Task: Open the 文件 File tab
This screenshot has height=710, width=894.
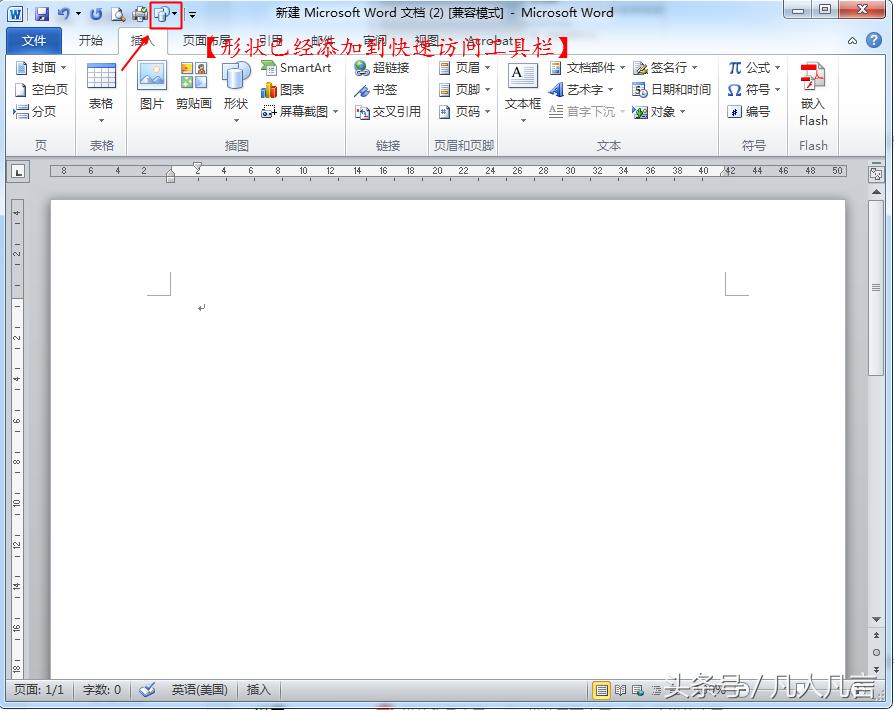Action: coord(34,41)
